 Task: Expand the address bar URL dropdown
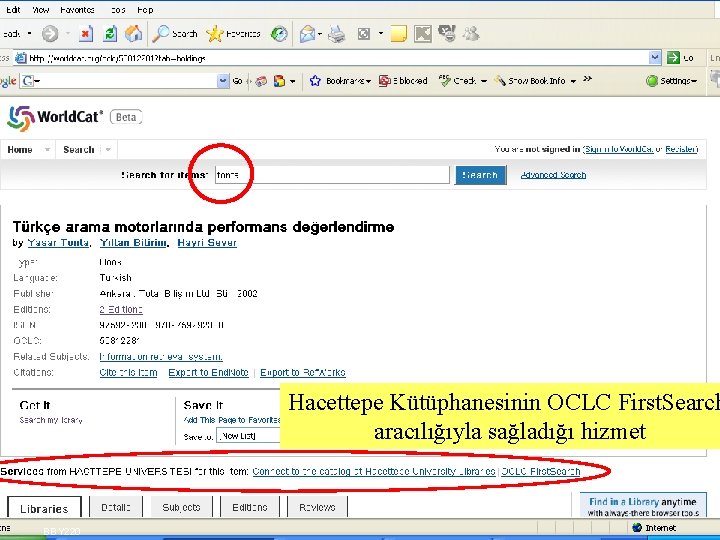coord(655,58)
